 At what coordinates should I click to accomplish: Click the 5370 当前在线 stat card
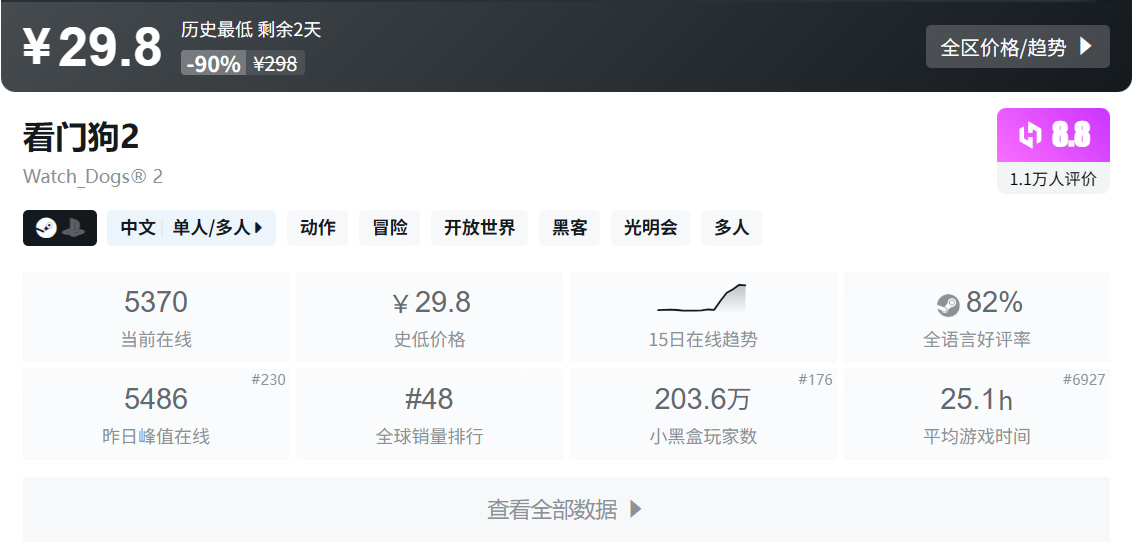[156, 317]
